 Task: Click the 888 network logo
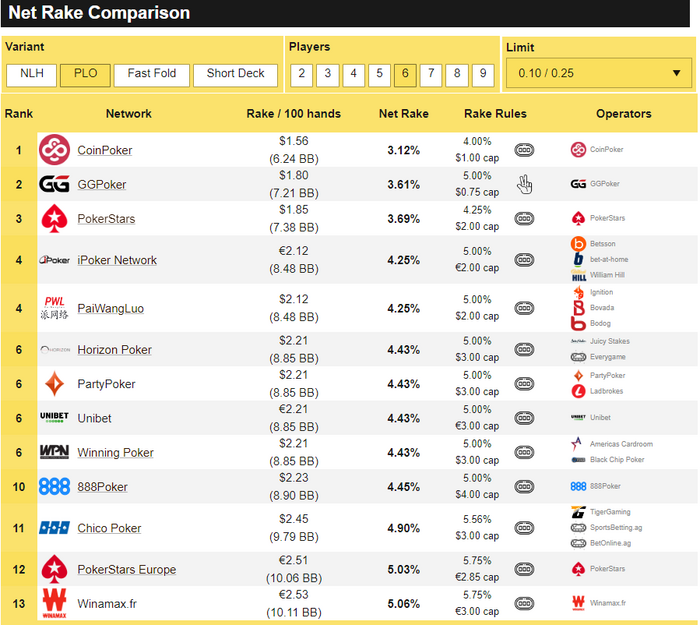pyautogui.click(x=54, y=487)
